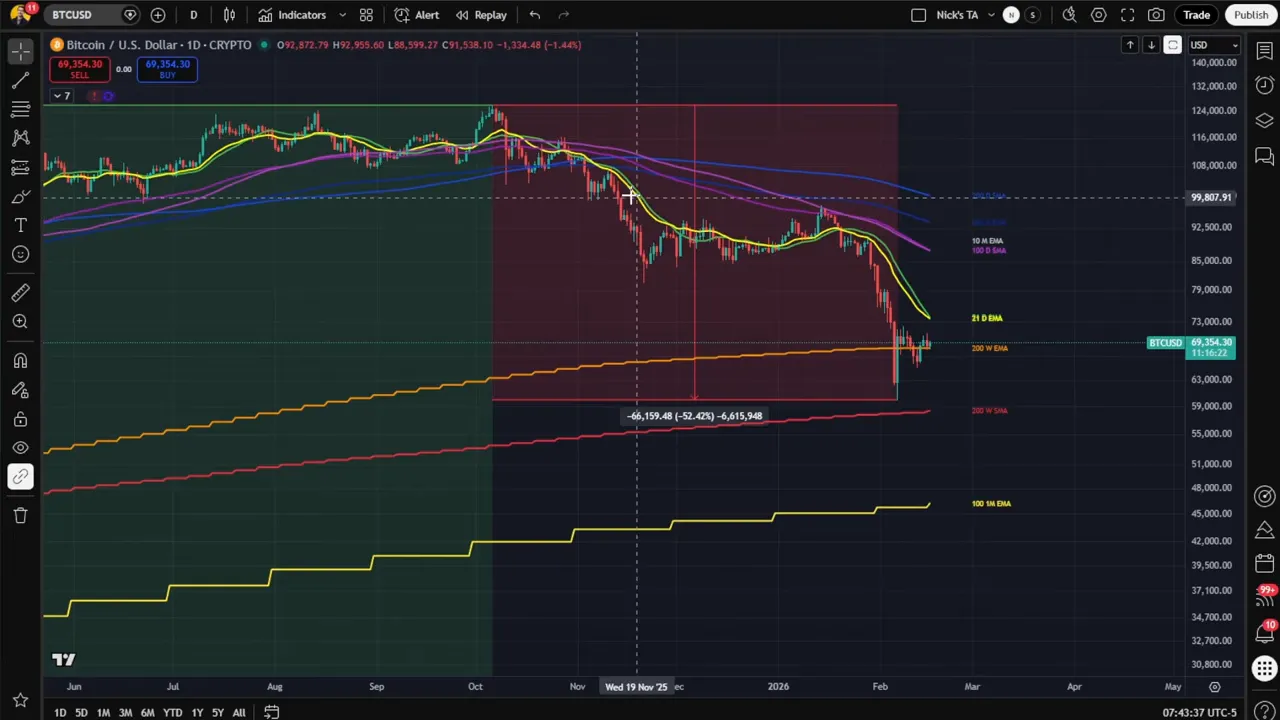Click the BUY button showing 69,354.30
The width and height of the screenshot is (1280, 720).
(x=167, y=68)
